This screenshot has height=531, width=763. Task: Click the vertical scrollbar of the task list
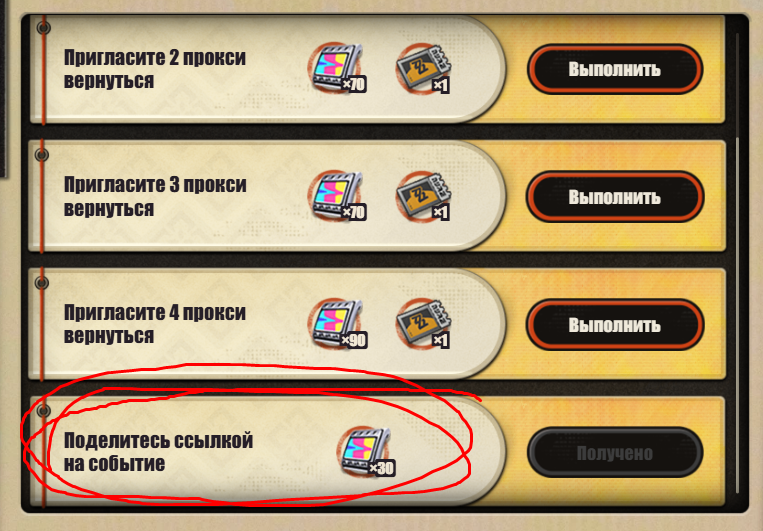click(737, 263)
